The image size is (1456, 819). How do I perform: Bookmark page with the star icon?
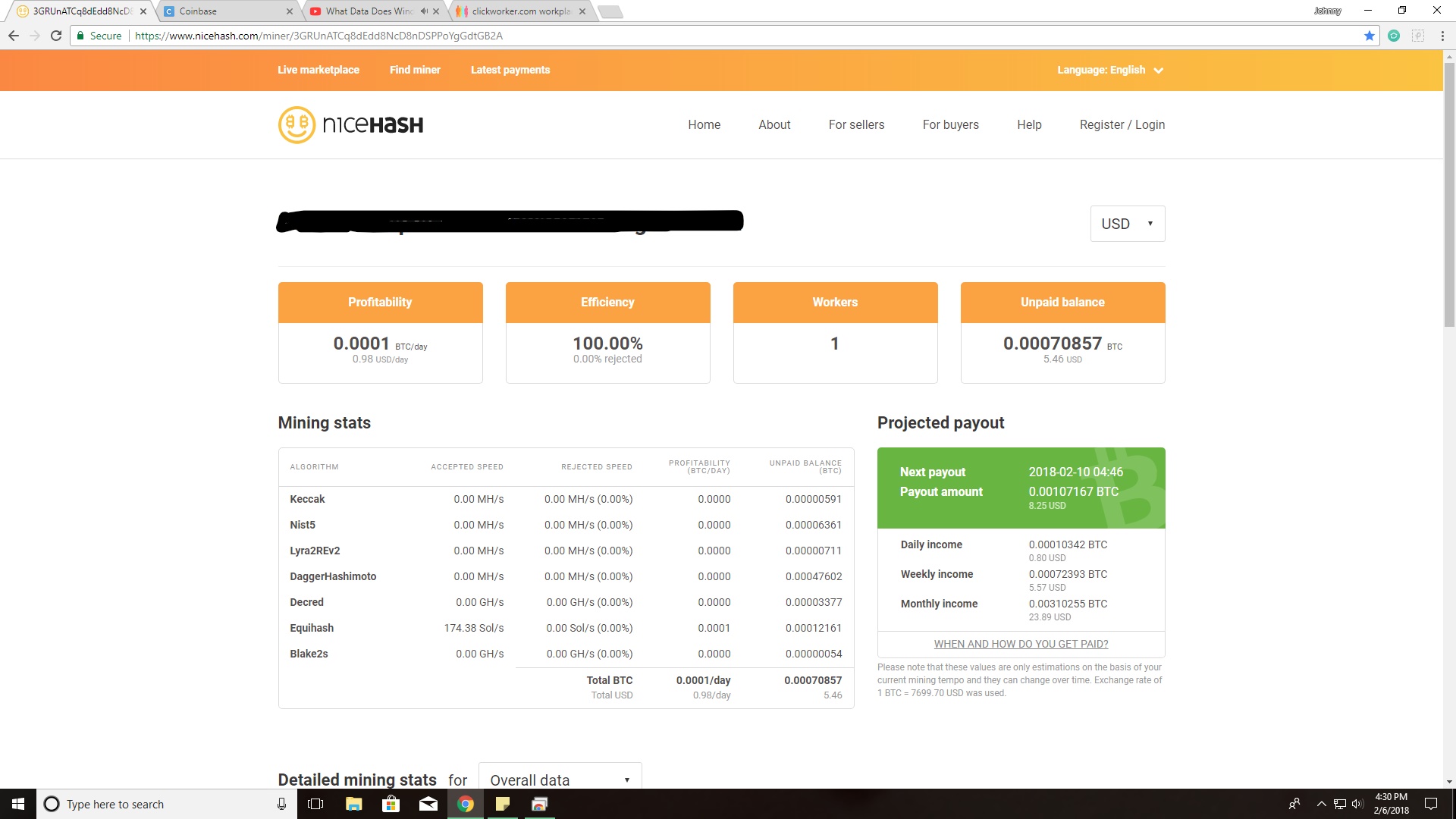pos(1370,36)
